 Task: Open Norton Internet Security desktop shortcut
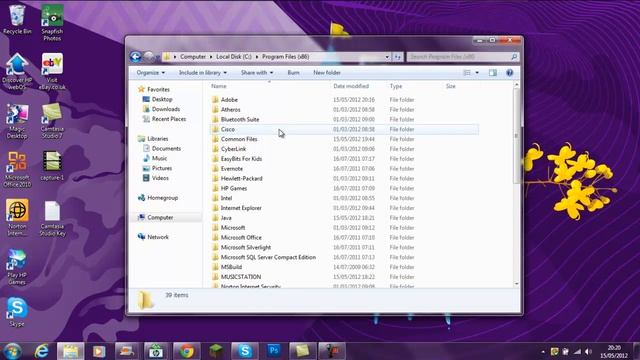coord(17,218)
